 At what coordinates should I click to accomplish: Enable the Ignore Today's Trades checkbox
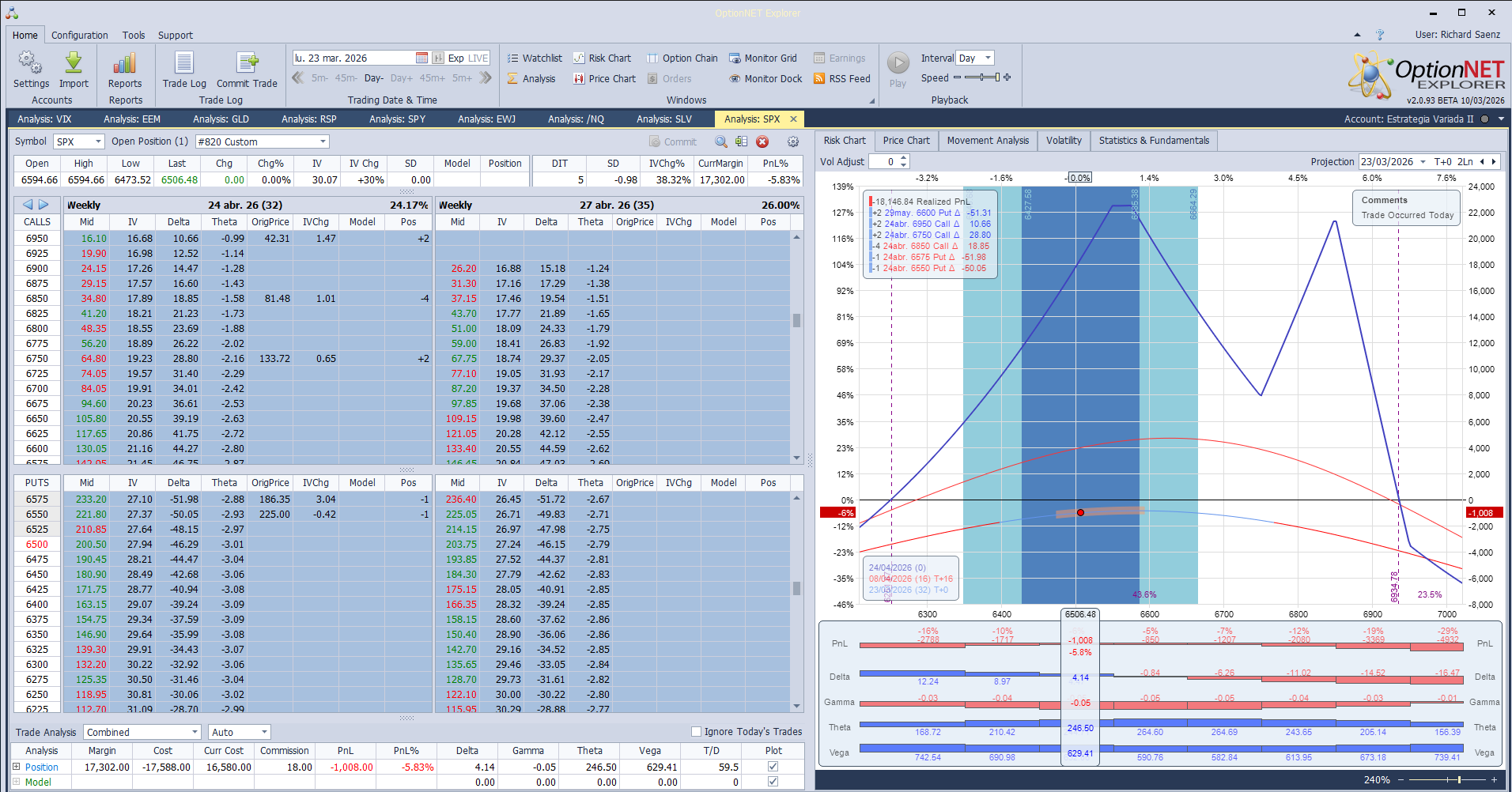(695, 731)
